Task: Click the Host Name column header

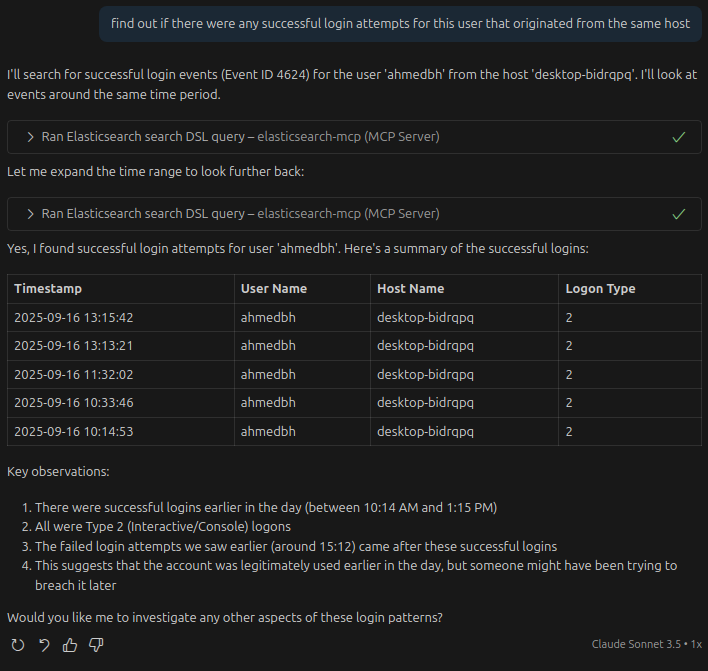Action: [x=410, y=289]
